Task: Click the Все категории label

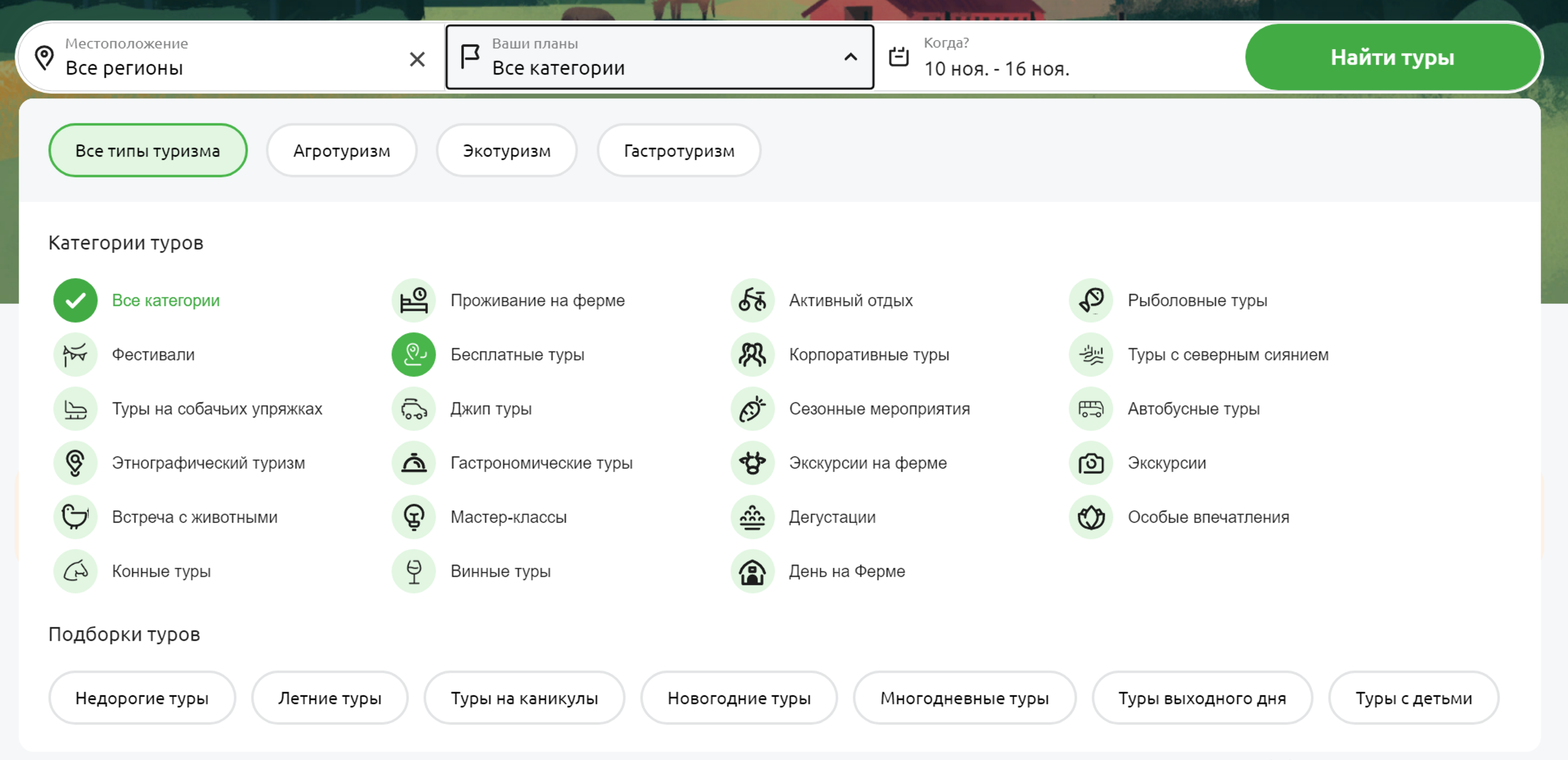Action: (165, 300)
